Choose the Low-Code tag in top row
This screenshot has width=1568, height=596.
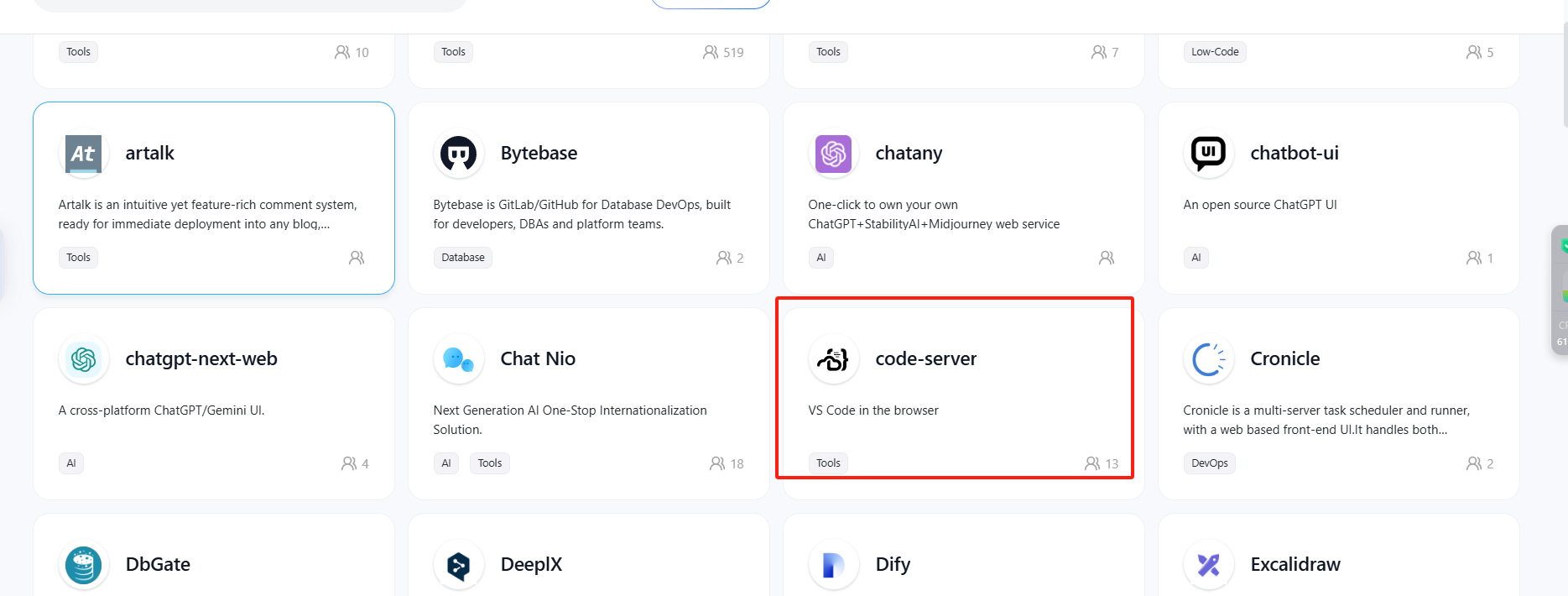click(x=1215, y=52)
